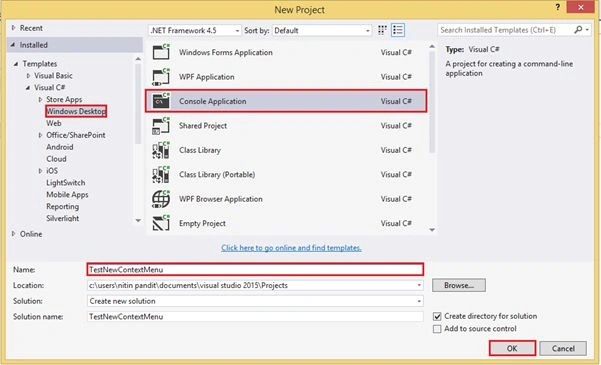Click template list scrollbar up arrow
Image resolution: width=601 pixels, height=365 pixels.
[432, 46]
